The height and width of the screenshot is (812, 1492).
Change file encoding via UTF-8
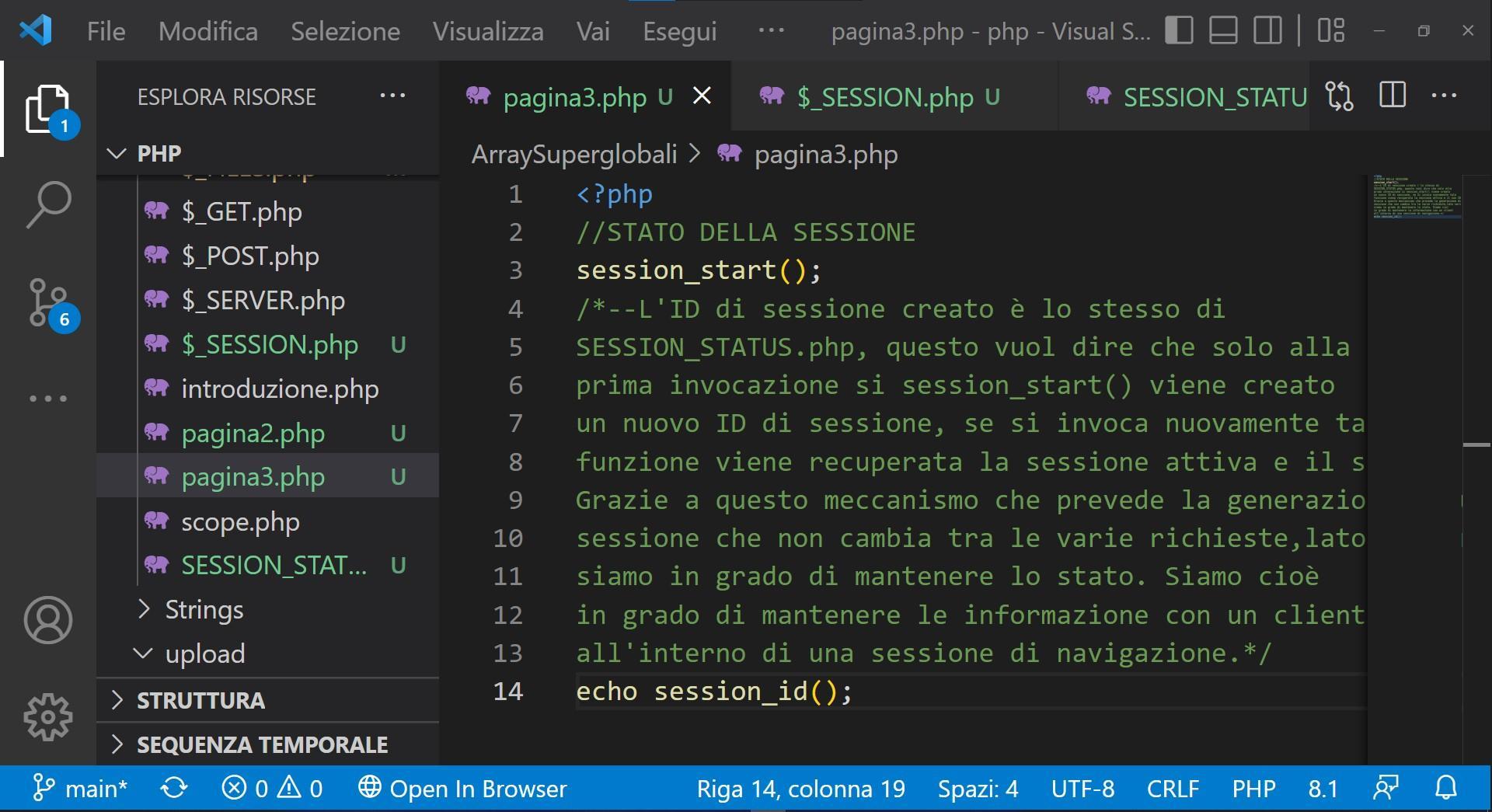[x=1082, y=789]
